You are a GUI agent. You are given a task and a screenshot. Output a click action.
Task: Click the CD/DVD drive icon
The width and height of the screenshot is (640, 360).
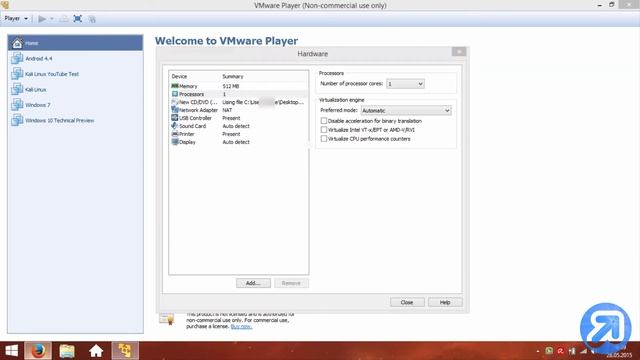(175, 102)
